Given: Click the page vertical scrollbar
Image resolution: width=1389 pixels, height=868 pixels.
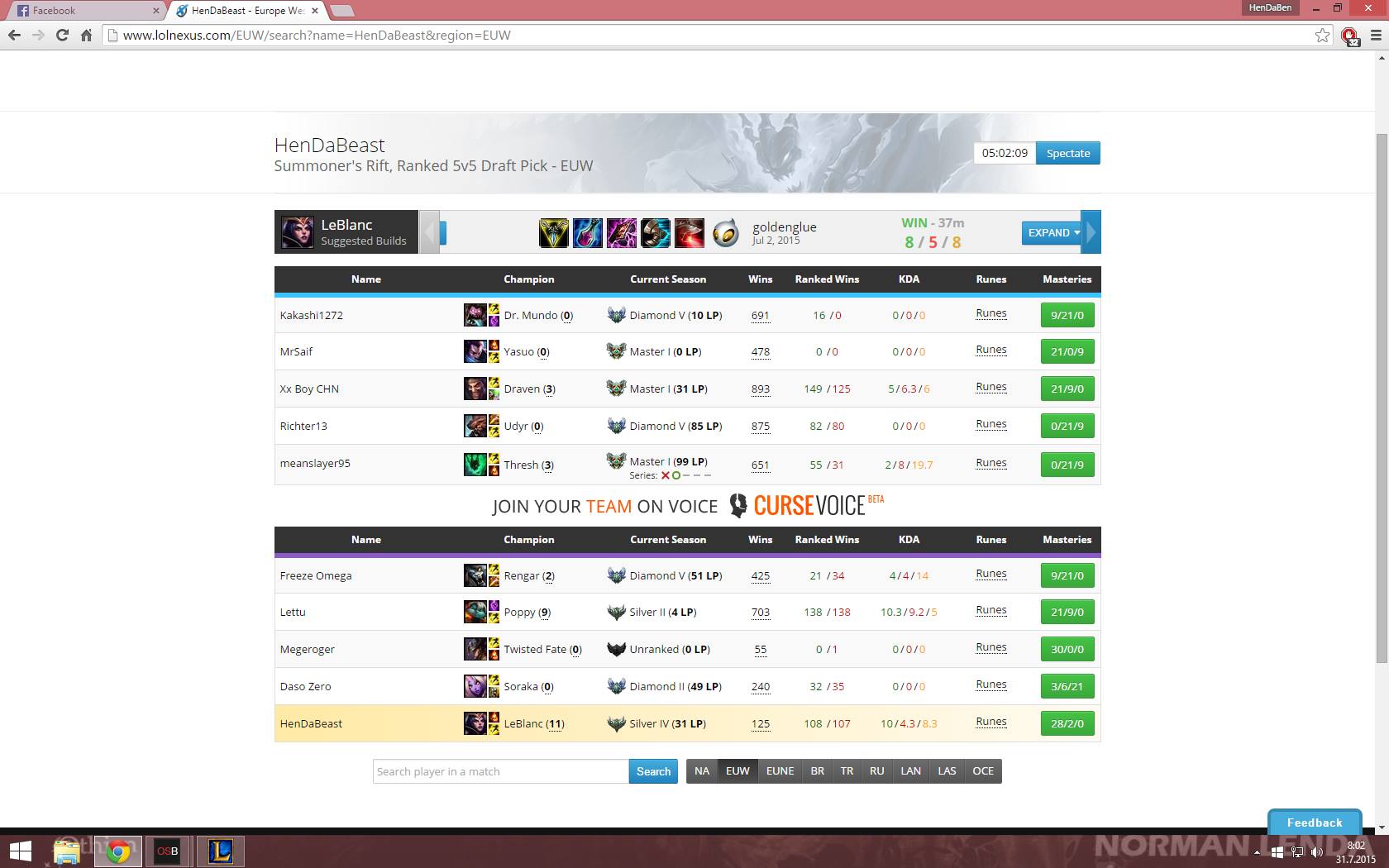Looking at the screenshot, I should click(x=1382, y=397).
